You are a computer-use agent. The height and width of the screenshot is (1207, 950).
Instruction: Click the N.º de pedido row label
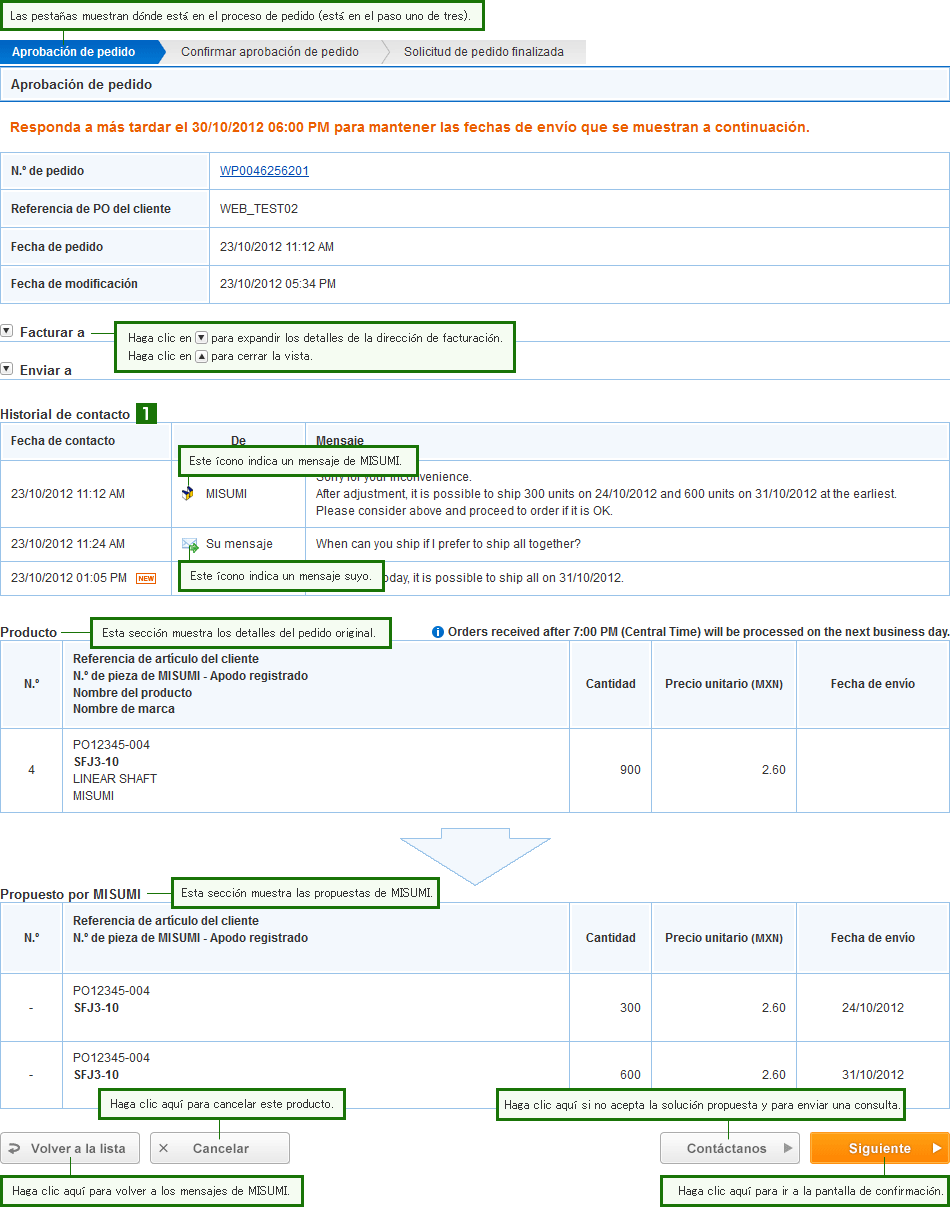48,171
